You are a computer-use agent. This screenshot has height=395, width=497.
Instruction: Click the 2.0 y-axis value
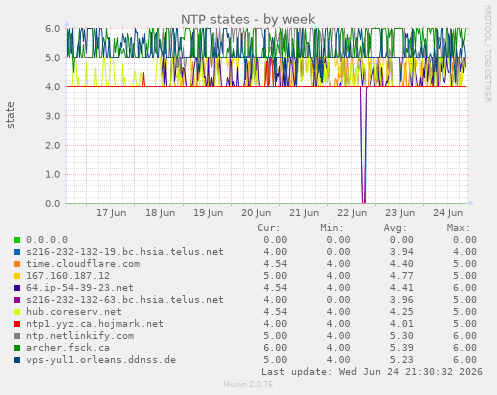pyautogui.click(x=53, y=145)
